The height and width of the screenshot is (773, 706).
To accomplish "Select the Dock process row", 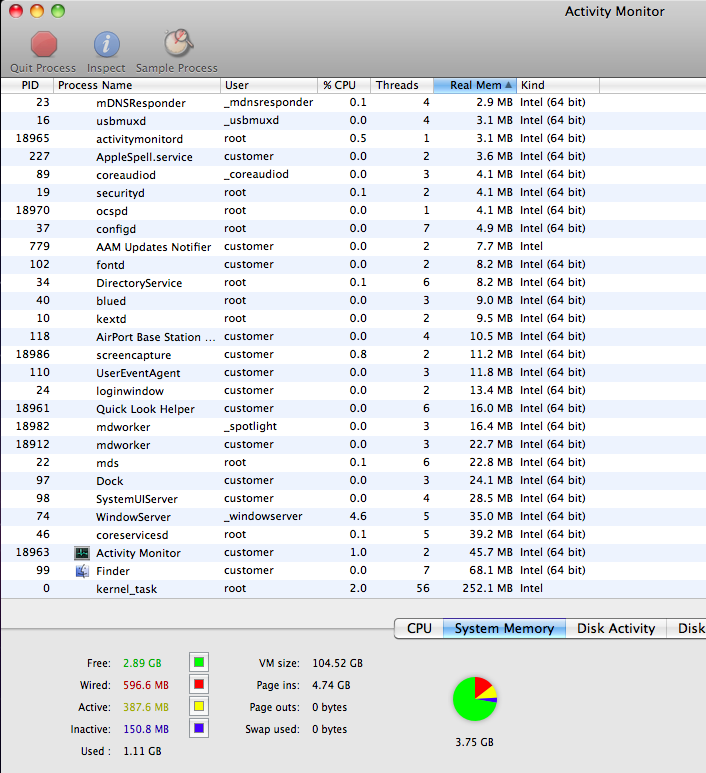I will [353, 480].
